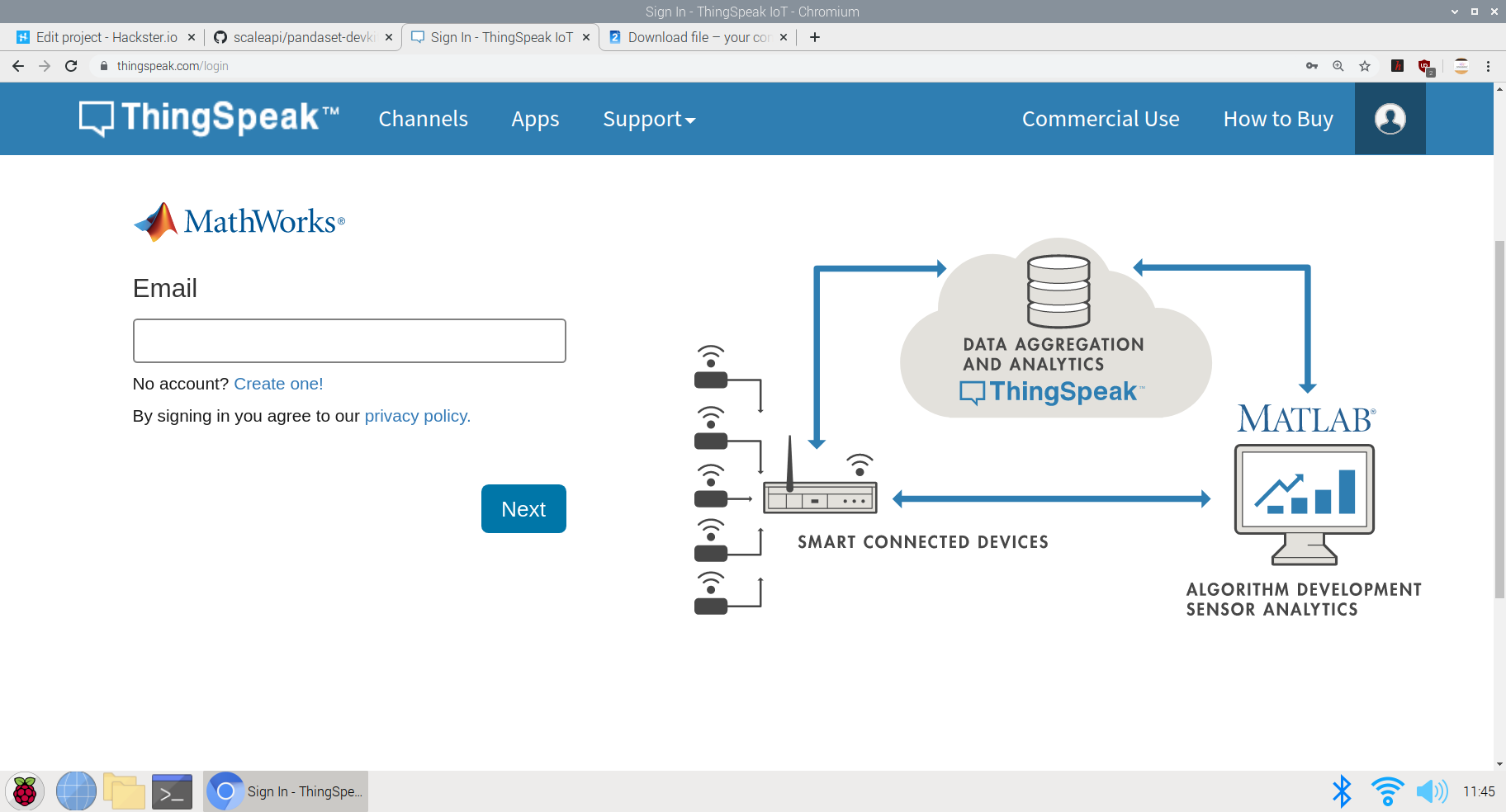Image resolution: width=1506 pixels, height=812 pixels.
Task: Click the ThingSpeak logo in navbar
Action: [209, 118]
